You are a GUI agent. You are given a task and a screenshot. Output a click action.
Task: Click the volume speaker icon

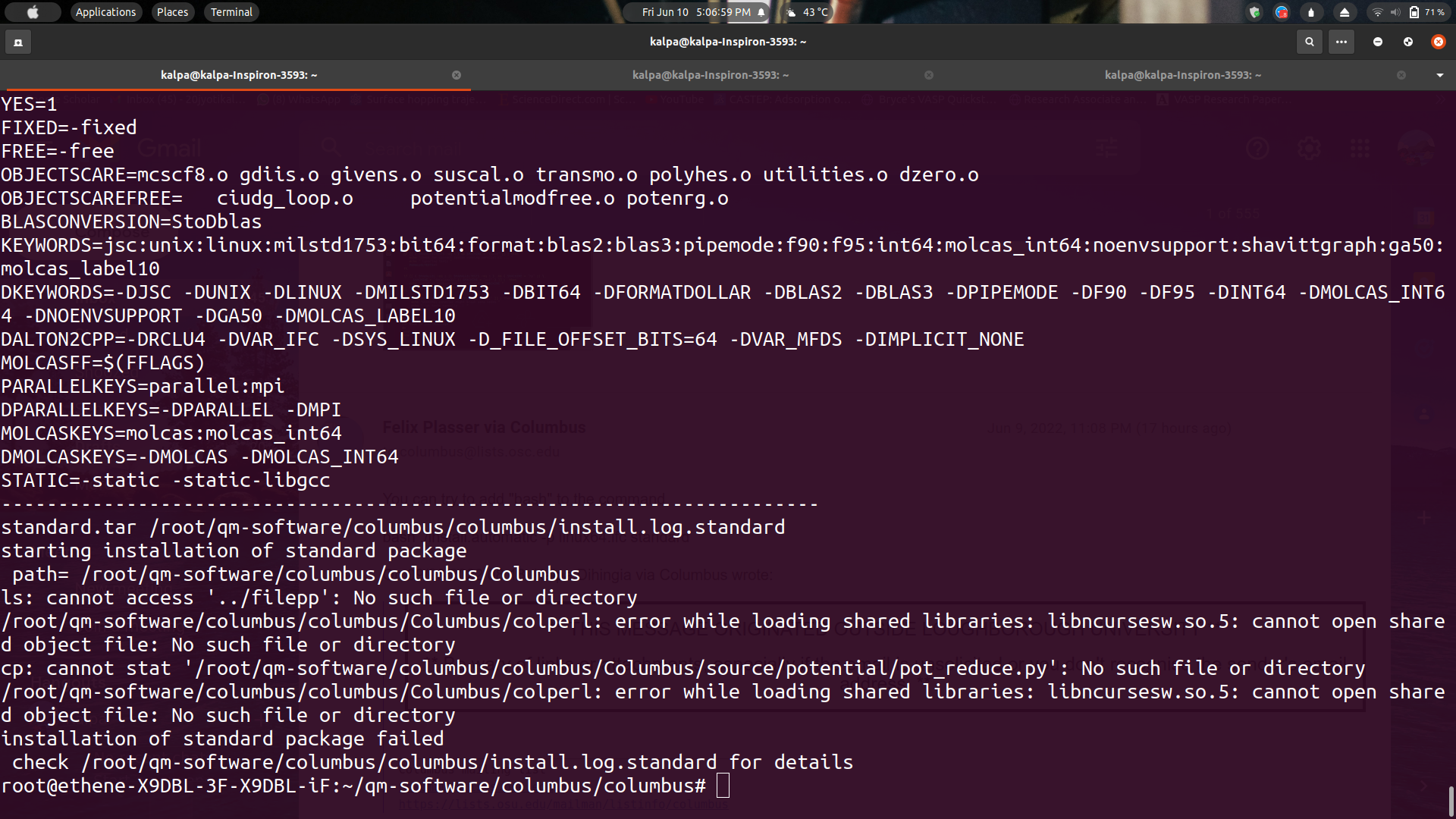point(1395,12)
